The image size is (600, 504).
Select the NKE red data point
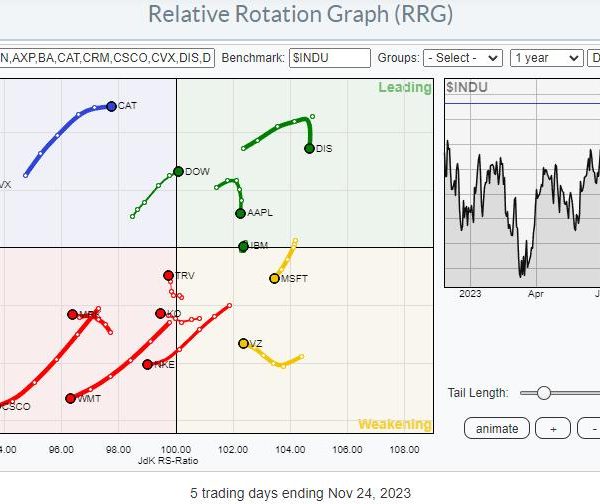point(148,364)
